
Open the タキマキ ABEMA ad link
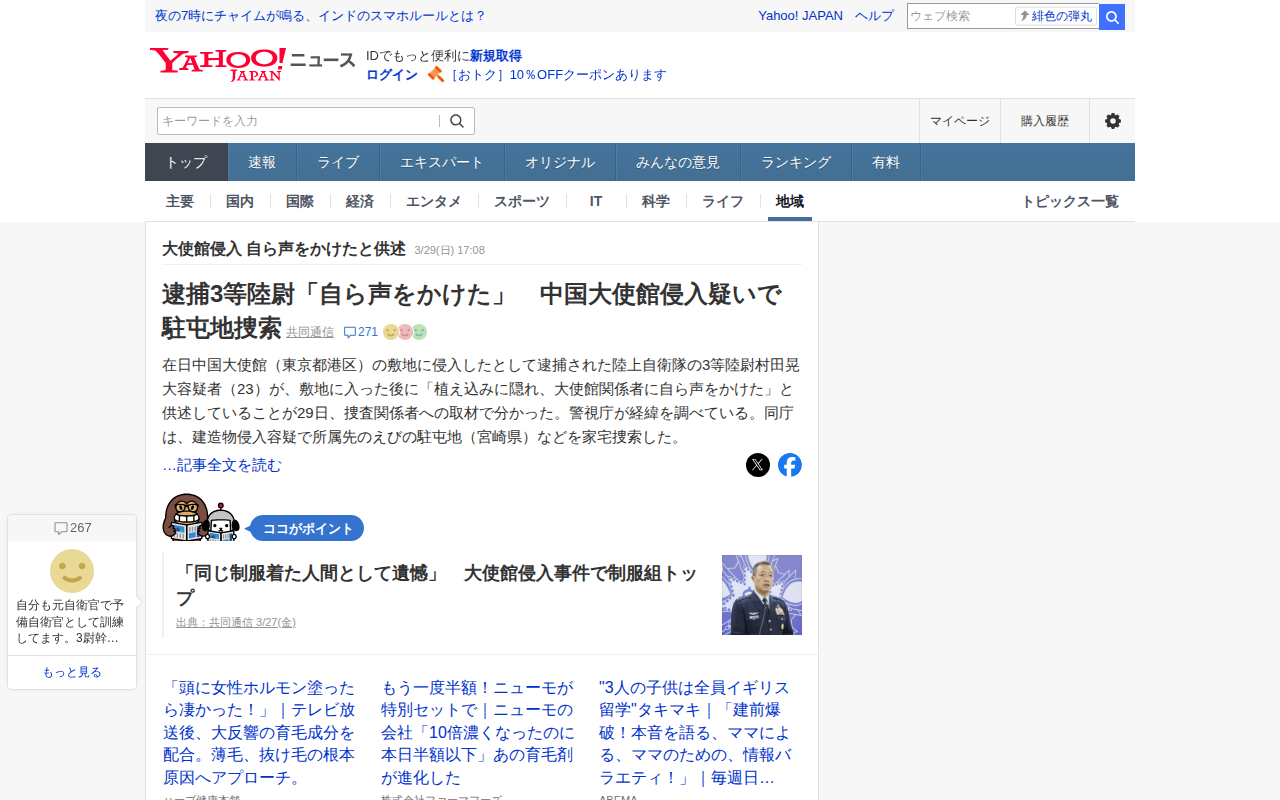point(696,733)
